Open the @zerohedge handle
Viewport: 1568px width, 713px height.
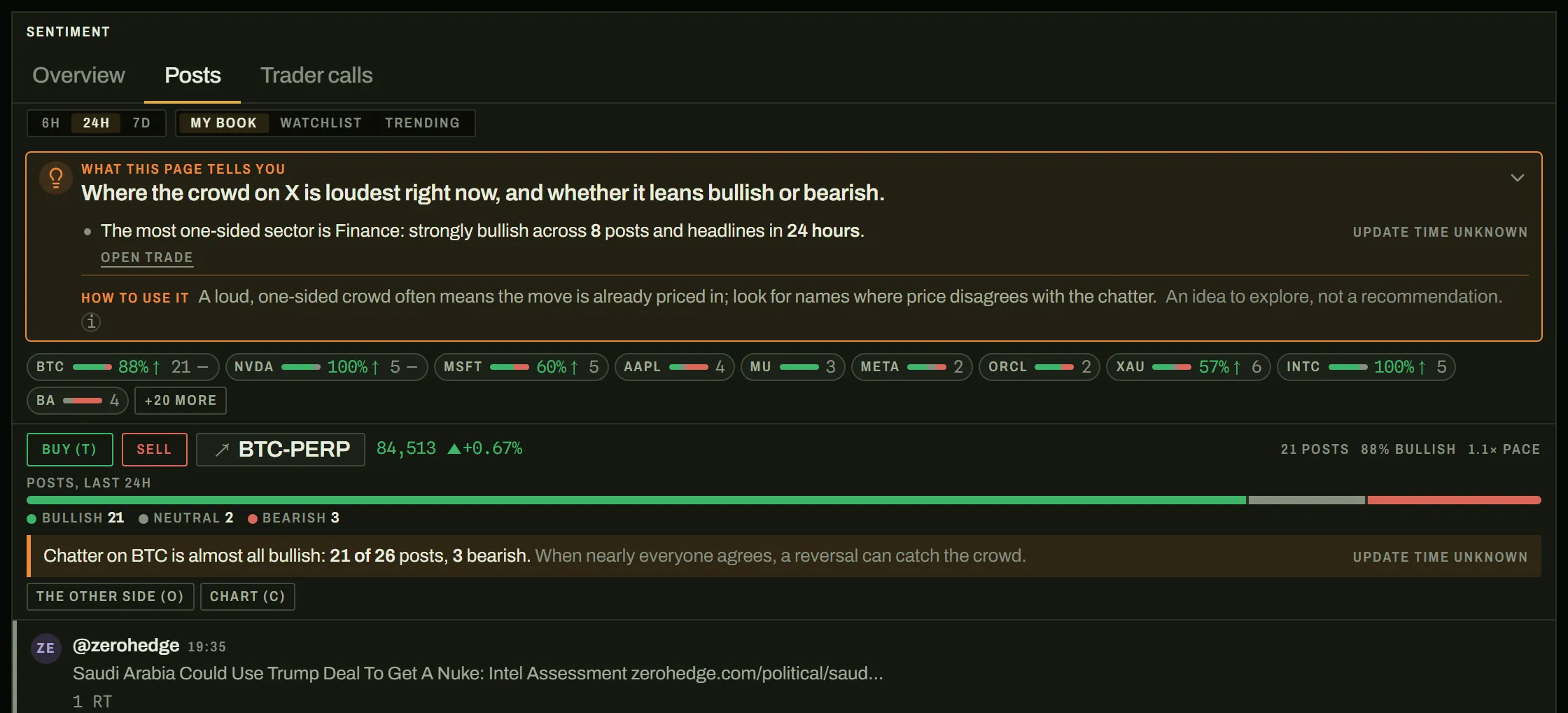coord(126,646)
